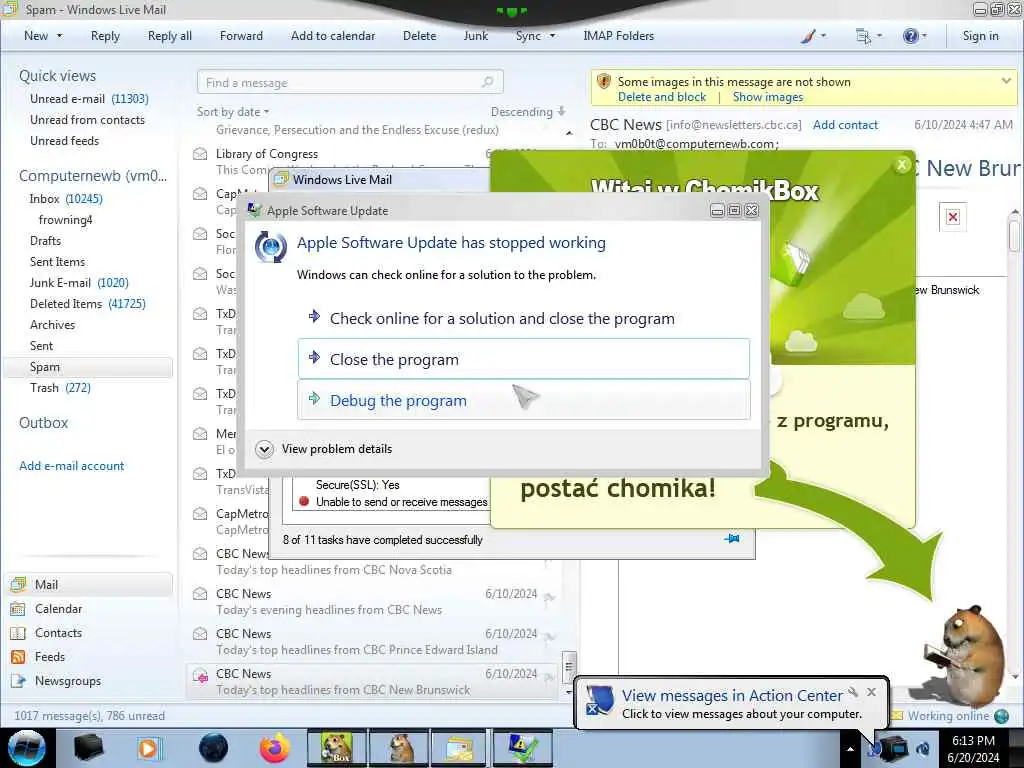
Task: Click the search magnifier in Find a message
Action: (x=487, y=82)
